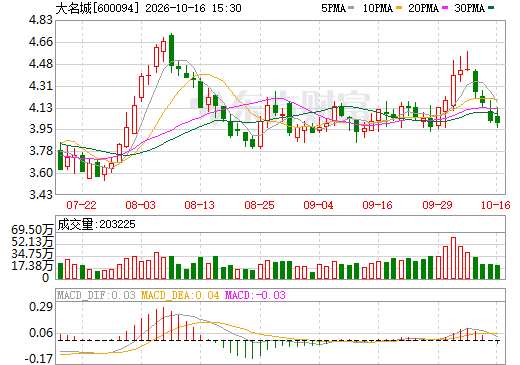The height and width of the screenshot is (365, 520).
Task: Click the 4.48 price axis label
Action: [41, 64]
